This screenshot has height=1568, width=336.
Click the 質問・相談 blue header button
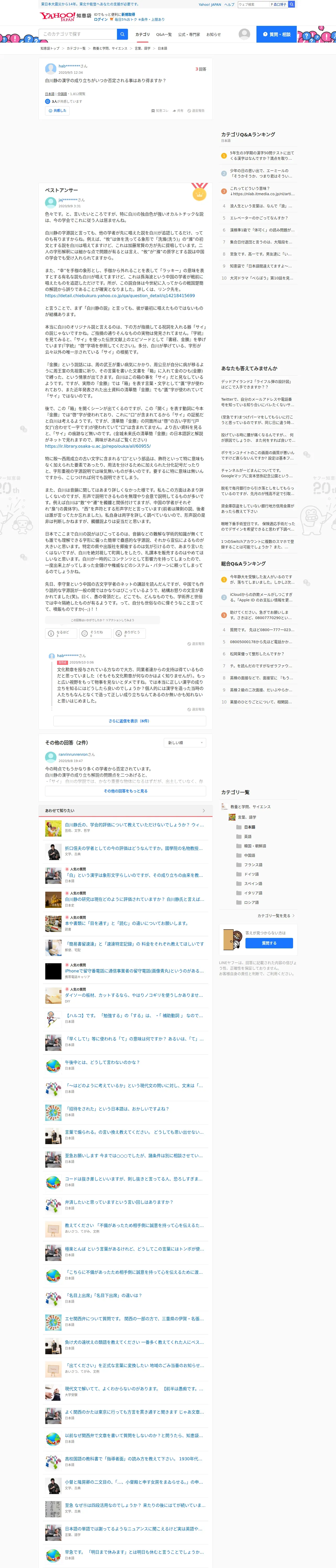pos(276,34)
